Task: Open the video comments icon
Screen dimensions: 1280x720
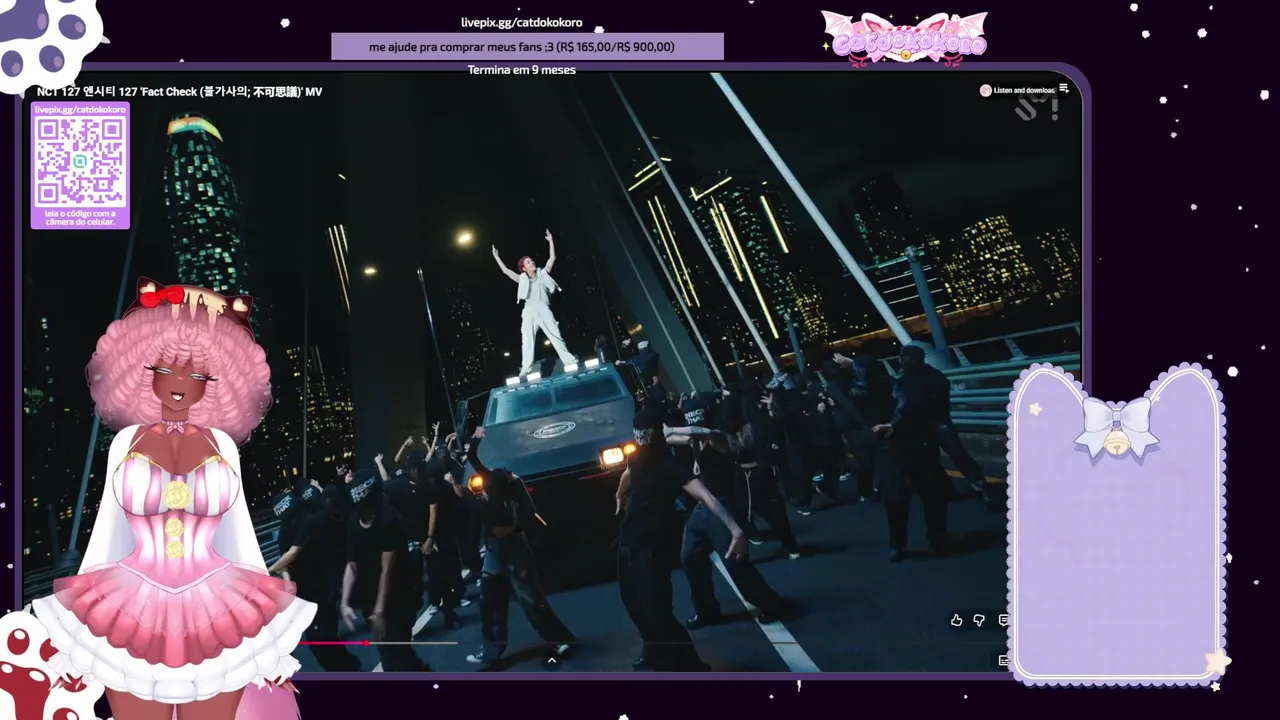Action: pyautogui.click(x=1003, y=621)
